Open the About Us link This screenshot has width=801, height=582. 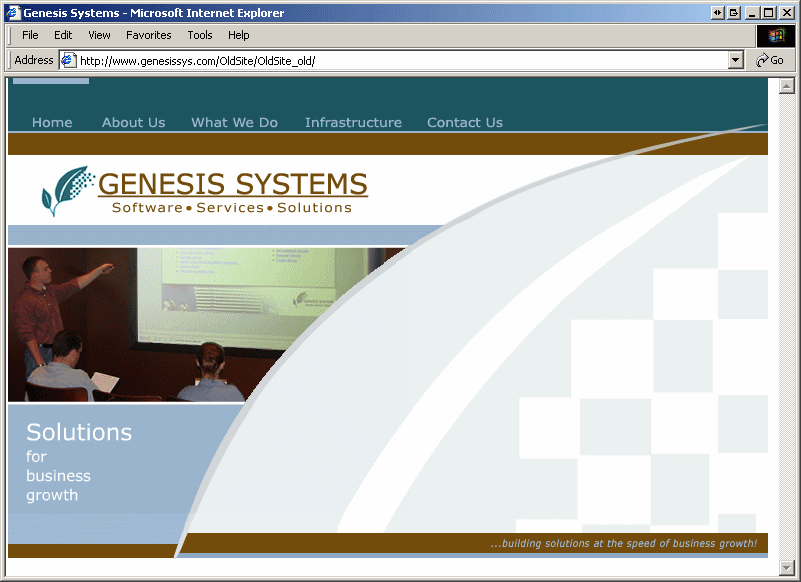pos(133,123)
